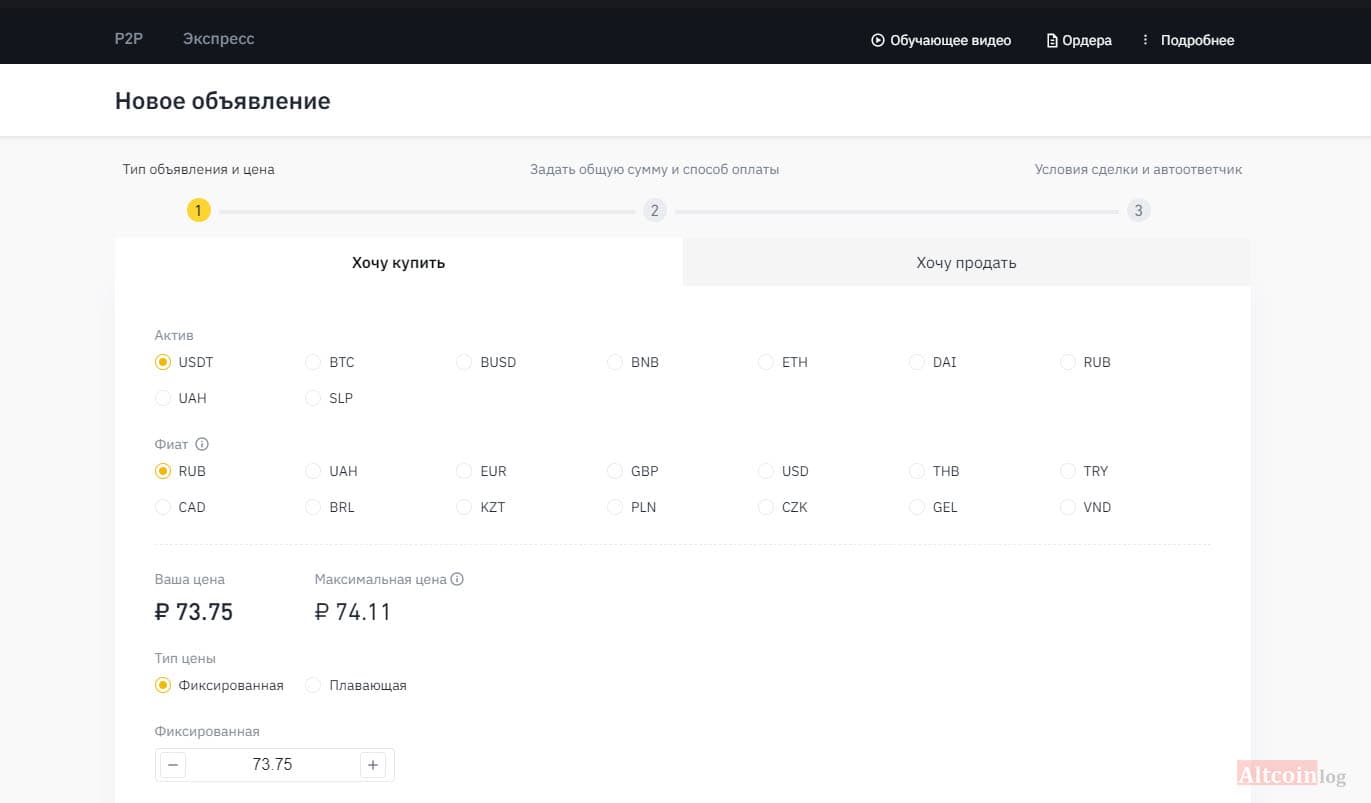Open the Обучающее видео tutorial link
The image size is (1371, 803).
[x=941, y=40]
